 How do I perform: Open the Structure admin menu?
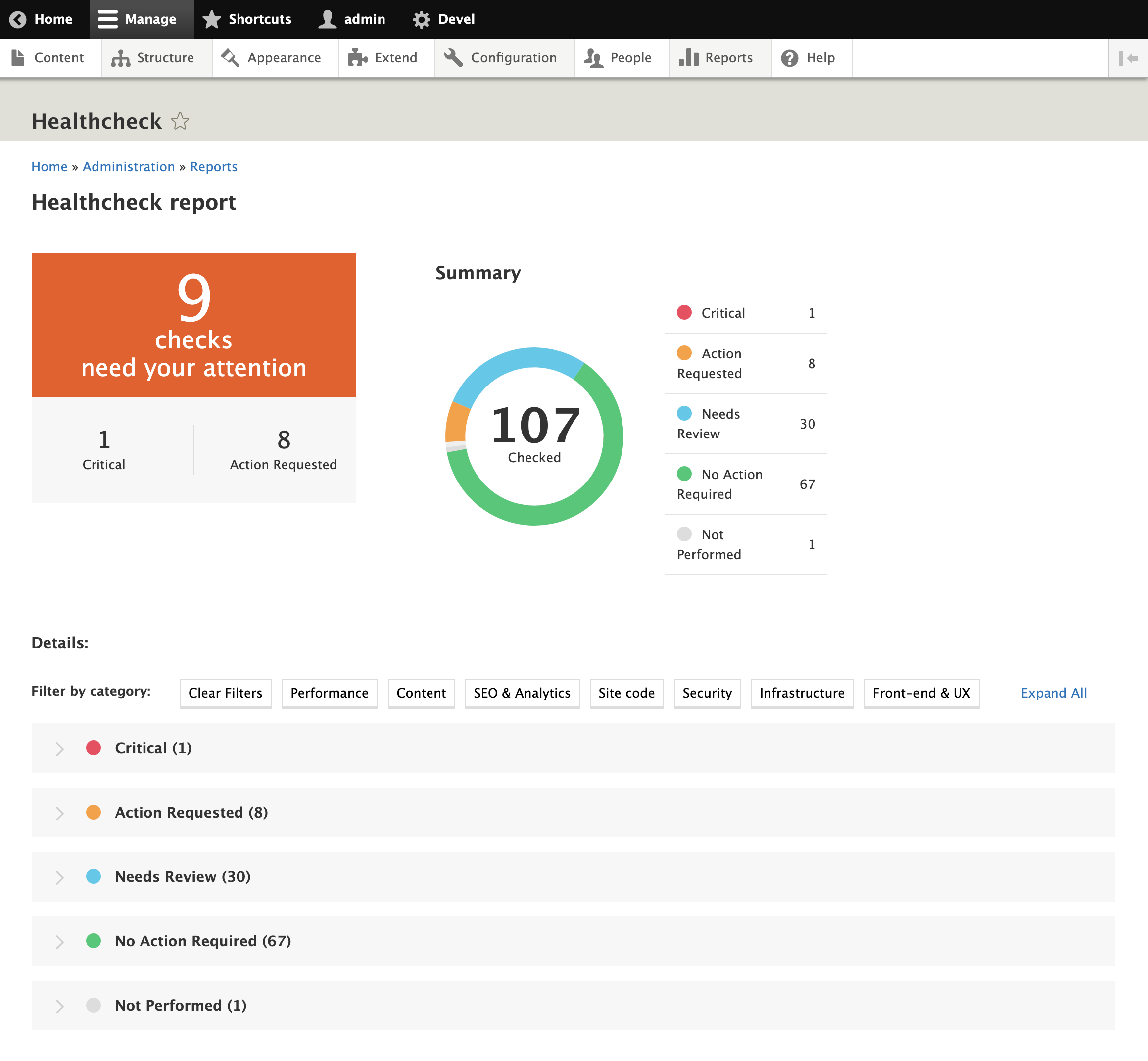coord(157,58)
